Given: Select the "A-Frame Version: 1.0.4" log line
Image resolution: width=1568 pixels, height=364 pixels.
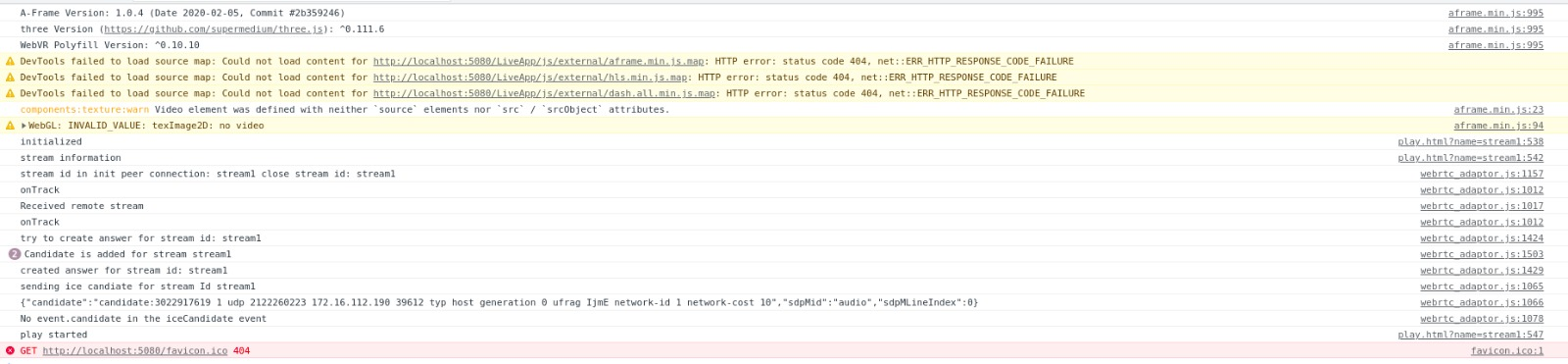Looking at the screenshot, I should (182, 13).
